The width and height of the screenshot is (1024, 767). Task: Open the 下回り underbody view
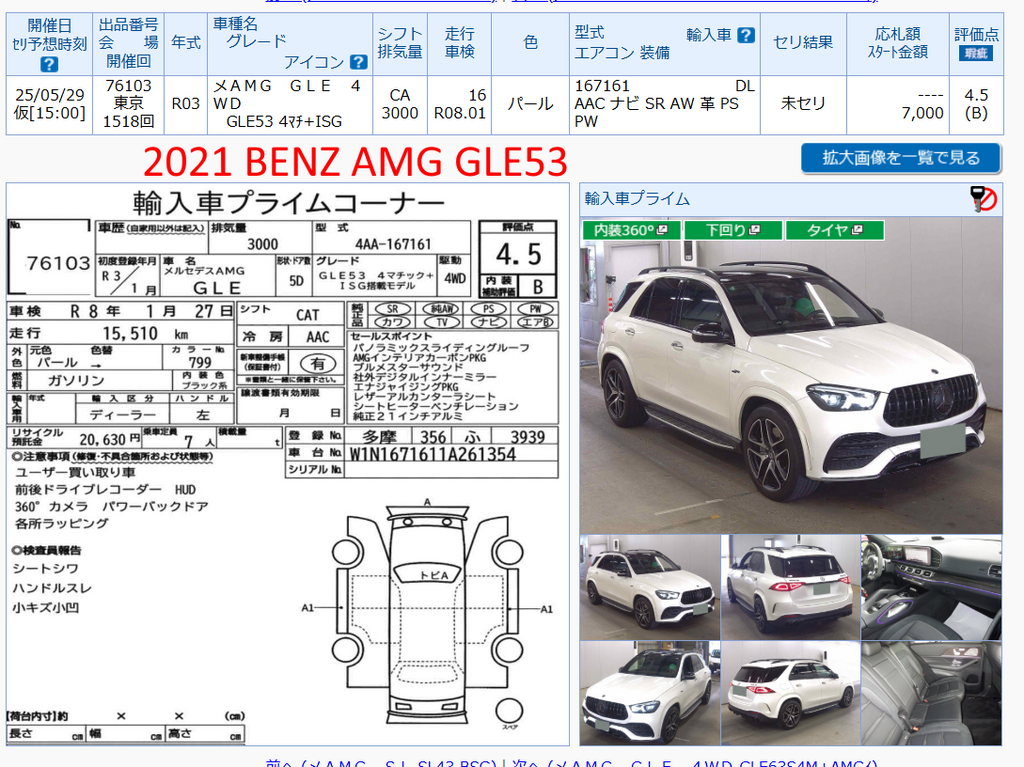(733, 230)
